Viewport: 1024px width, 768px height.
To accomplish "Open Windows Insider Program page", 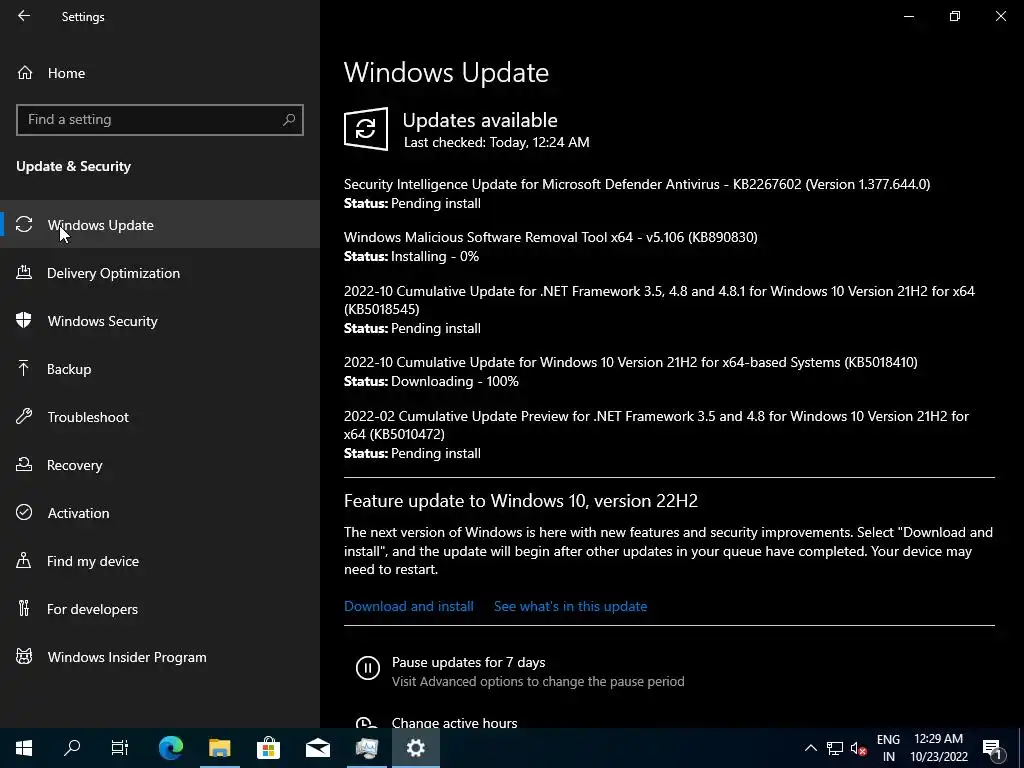I will (x=160, y=656).
